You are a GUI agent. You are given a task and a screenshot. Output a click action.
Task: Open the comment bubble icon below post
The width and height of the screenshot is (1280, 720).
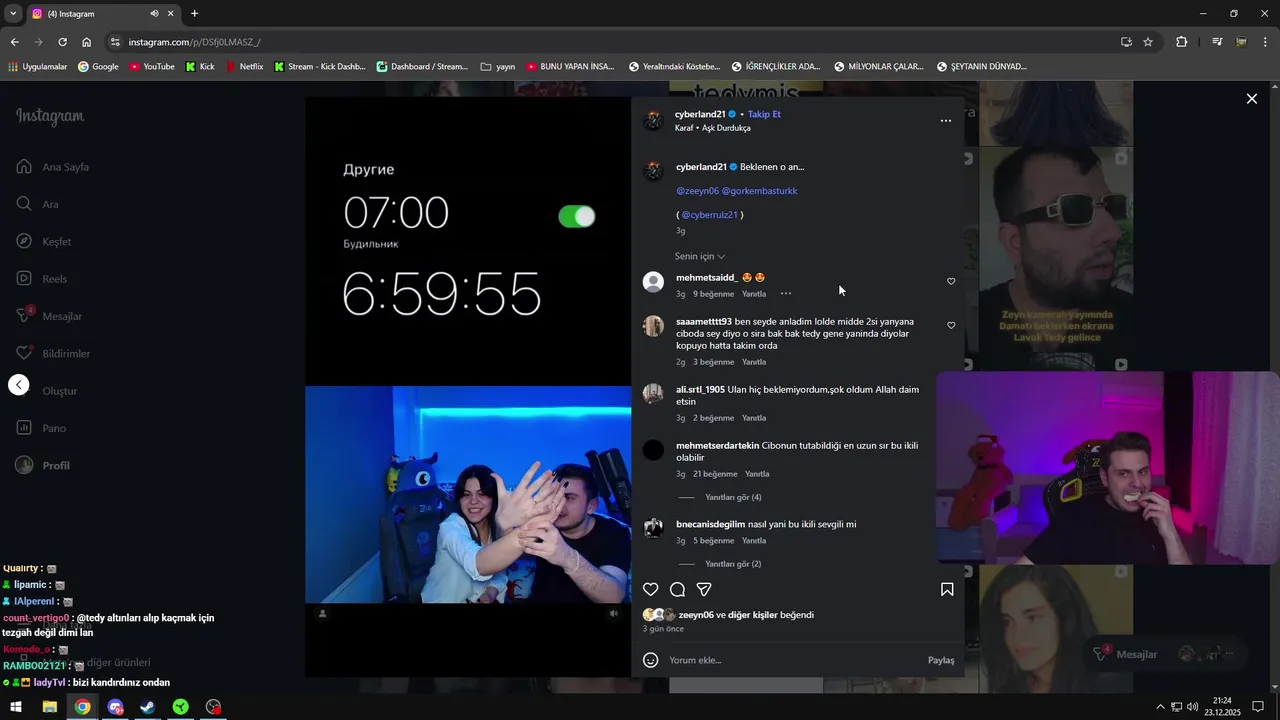click(x=677, y=590)
